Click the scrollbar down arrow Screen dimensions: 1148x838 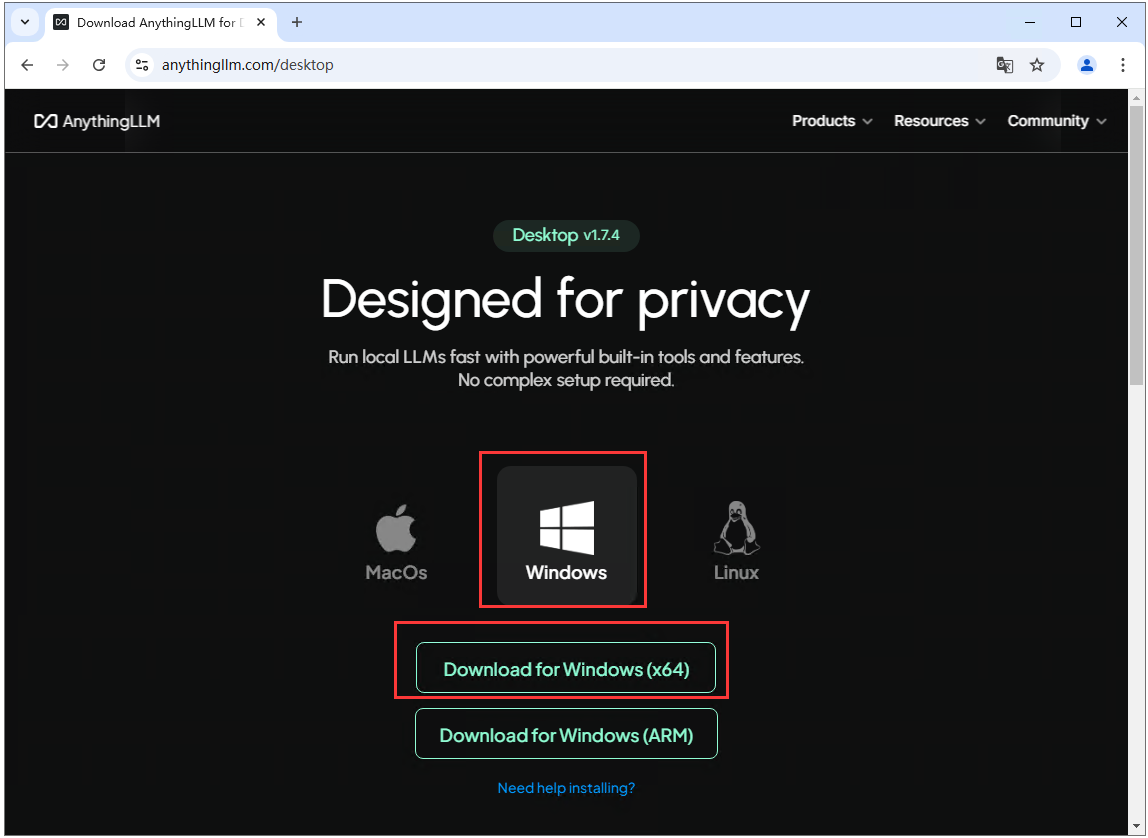pos(1136,828)
